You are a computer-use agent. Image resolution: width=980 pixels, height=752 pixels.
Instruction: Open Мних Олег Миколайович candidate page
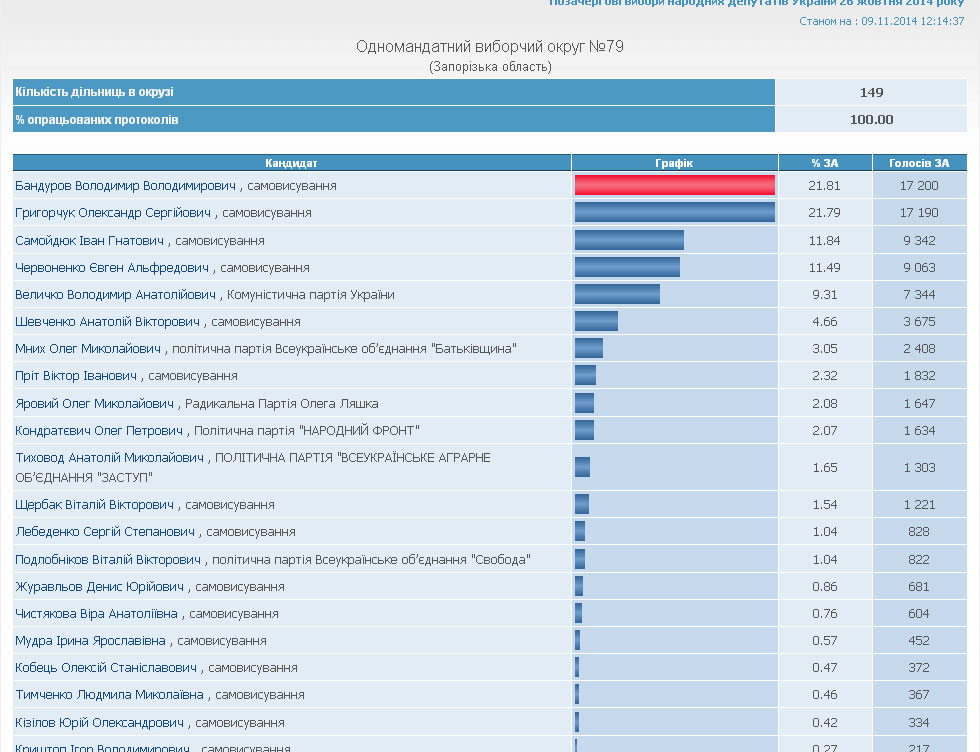[88, 348]
